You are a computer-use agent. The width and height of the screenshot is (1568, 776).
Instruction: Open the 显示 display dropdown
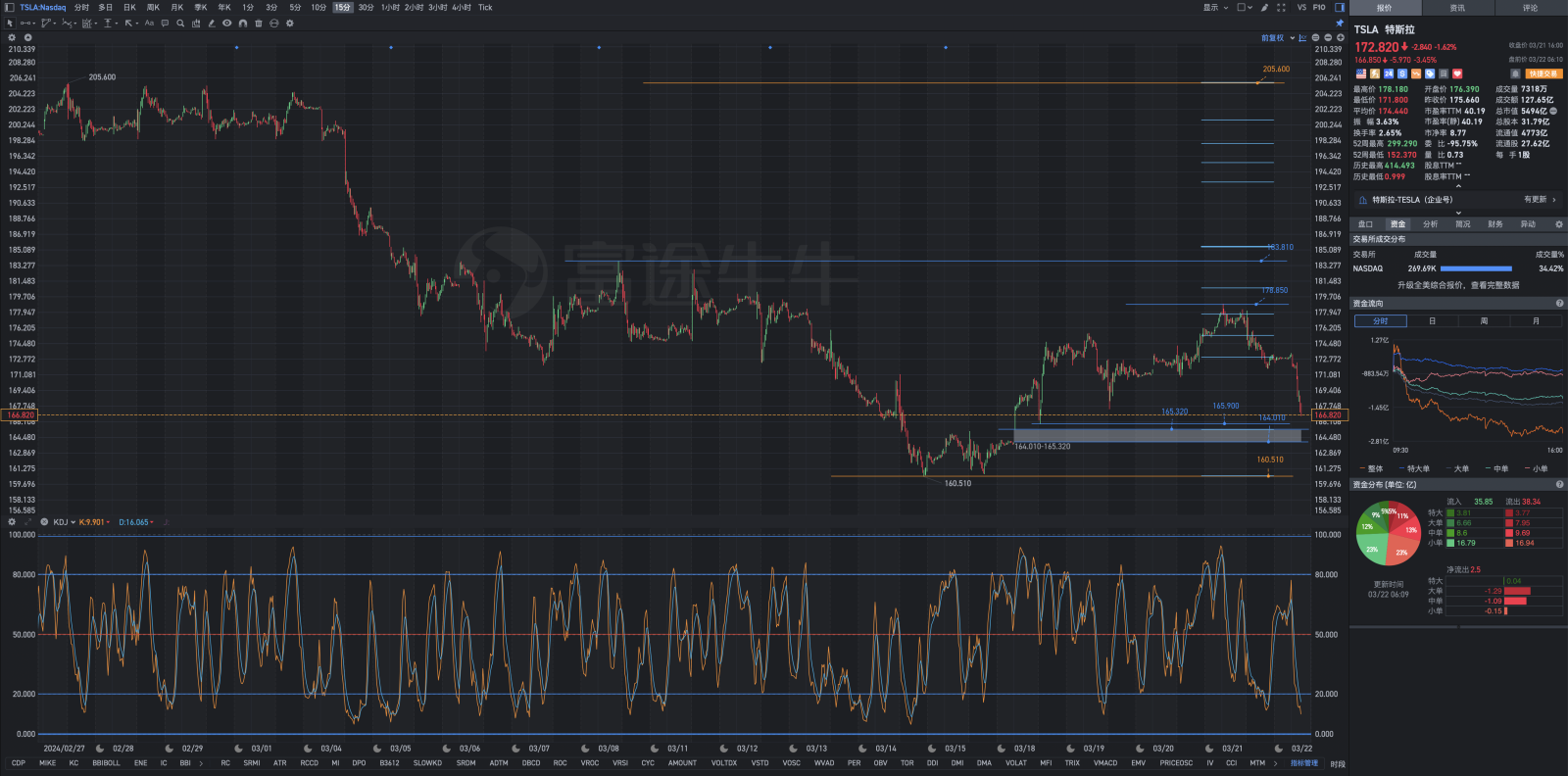point(1215,7)
